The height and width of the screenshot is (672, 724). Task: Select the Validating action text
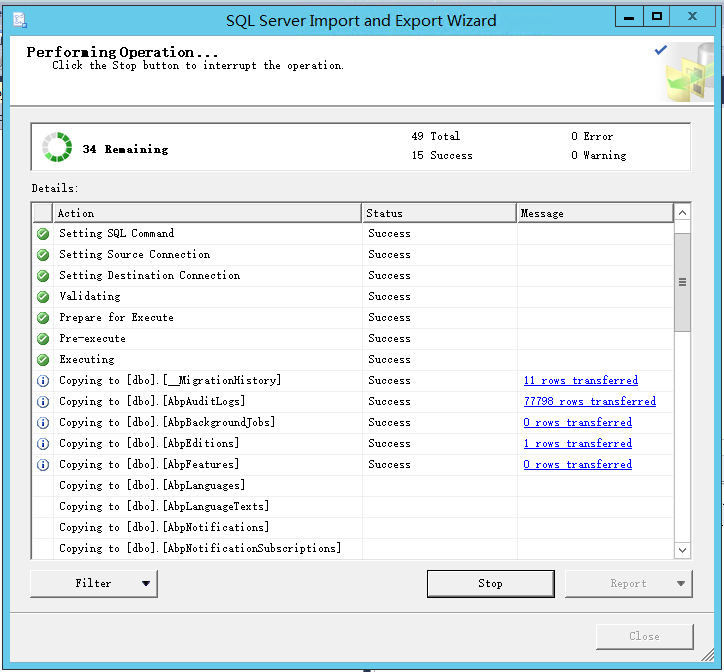pyautogui.click(x=90, y=297)
